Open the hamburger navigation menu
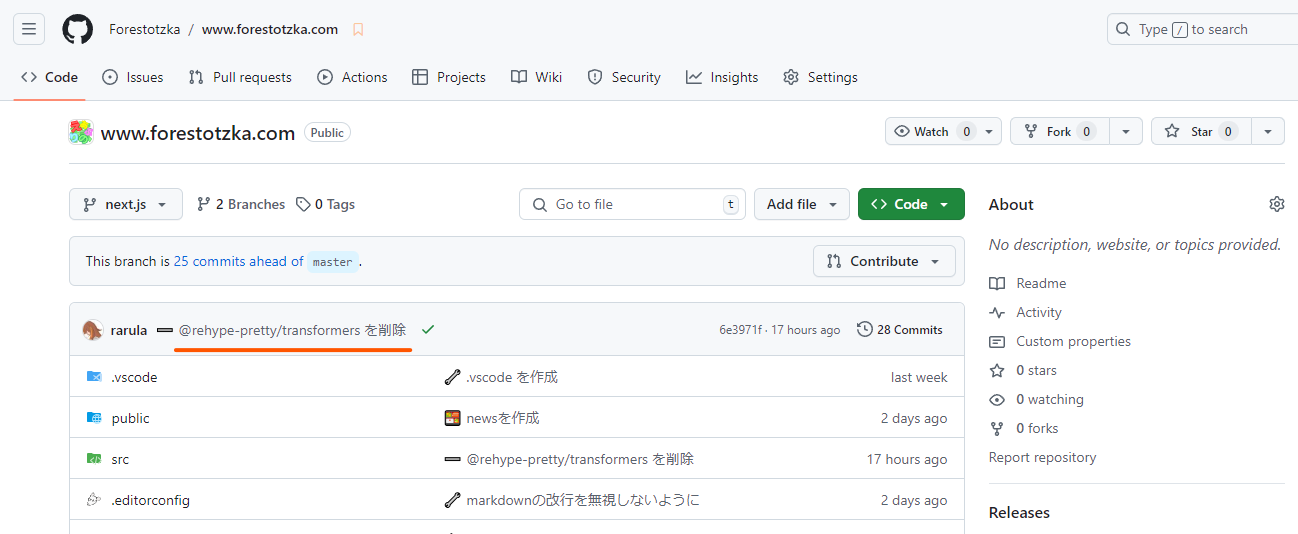 pyautogui.click(x=29, y=29)
